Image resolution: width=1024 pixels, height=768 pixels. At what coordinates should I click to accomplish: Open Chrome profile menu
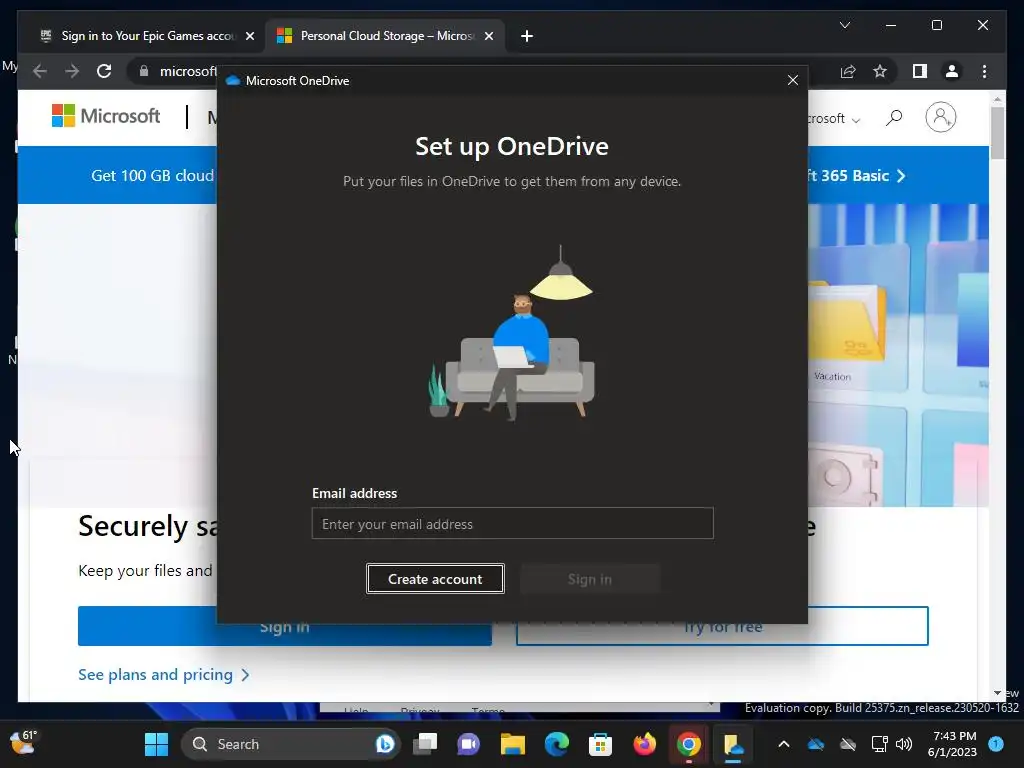click(x=952, y=71)
